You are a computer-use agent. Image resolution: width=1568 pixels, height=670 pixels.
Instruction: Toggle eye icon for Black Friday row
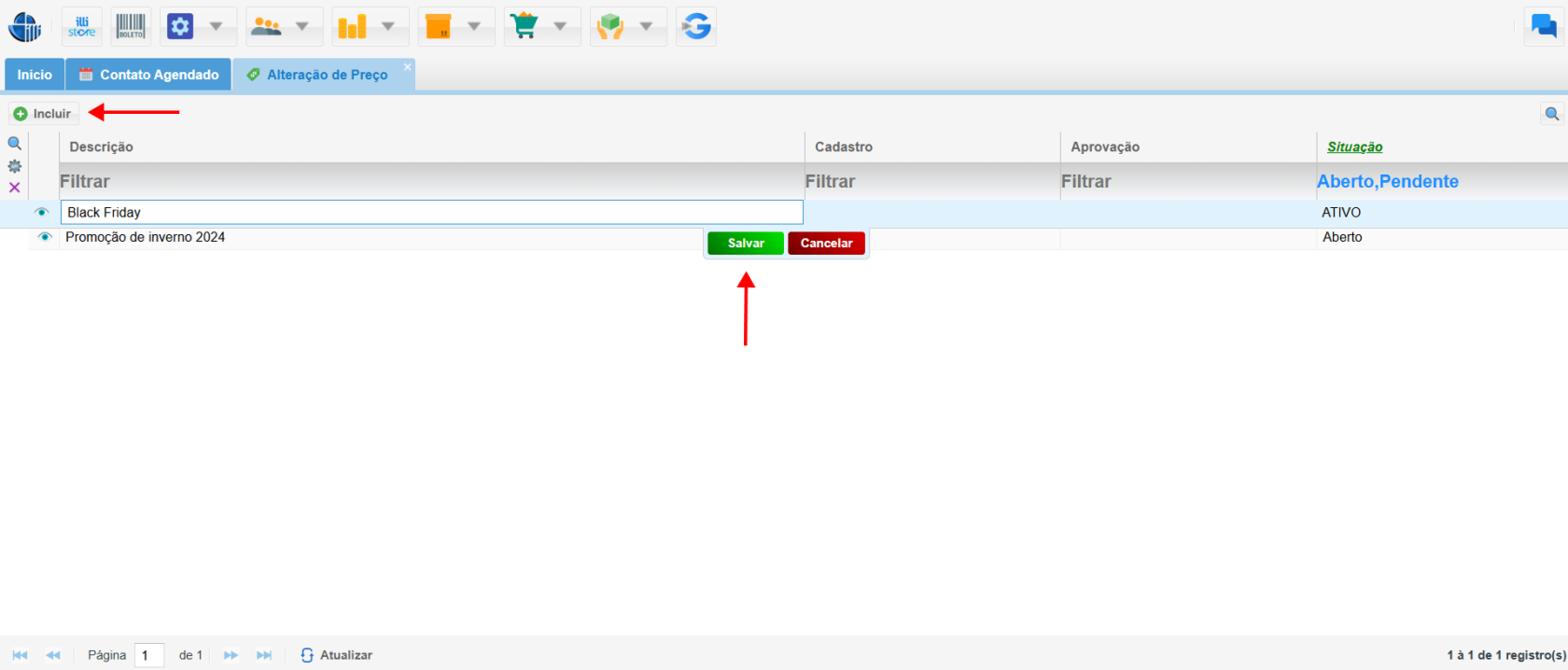pos(42,213)
